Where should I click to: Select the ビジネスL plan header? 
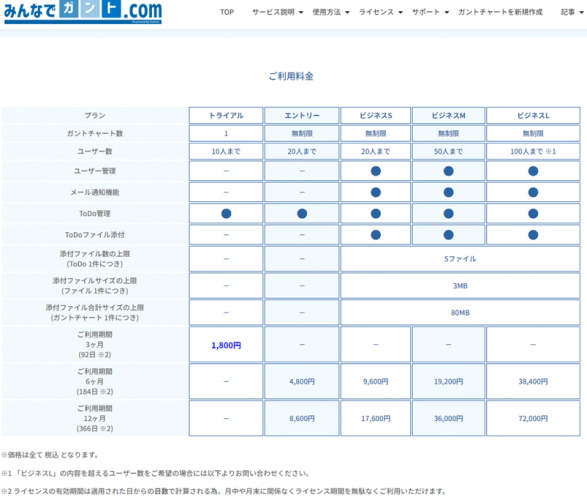533,116
